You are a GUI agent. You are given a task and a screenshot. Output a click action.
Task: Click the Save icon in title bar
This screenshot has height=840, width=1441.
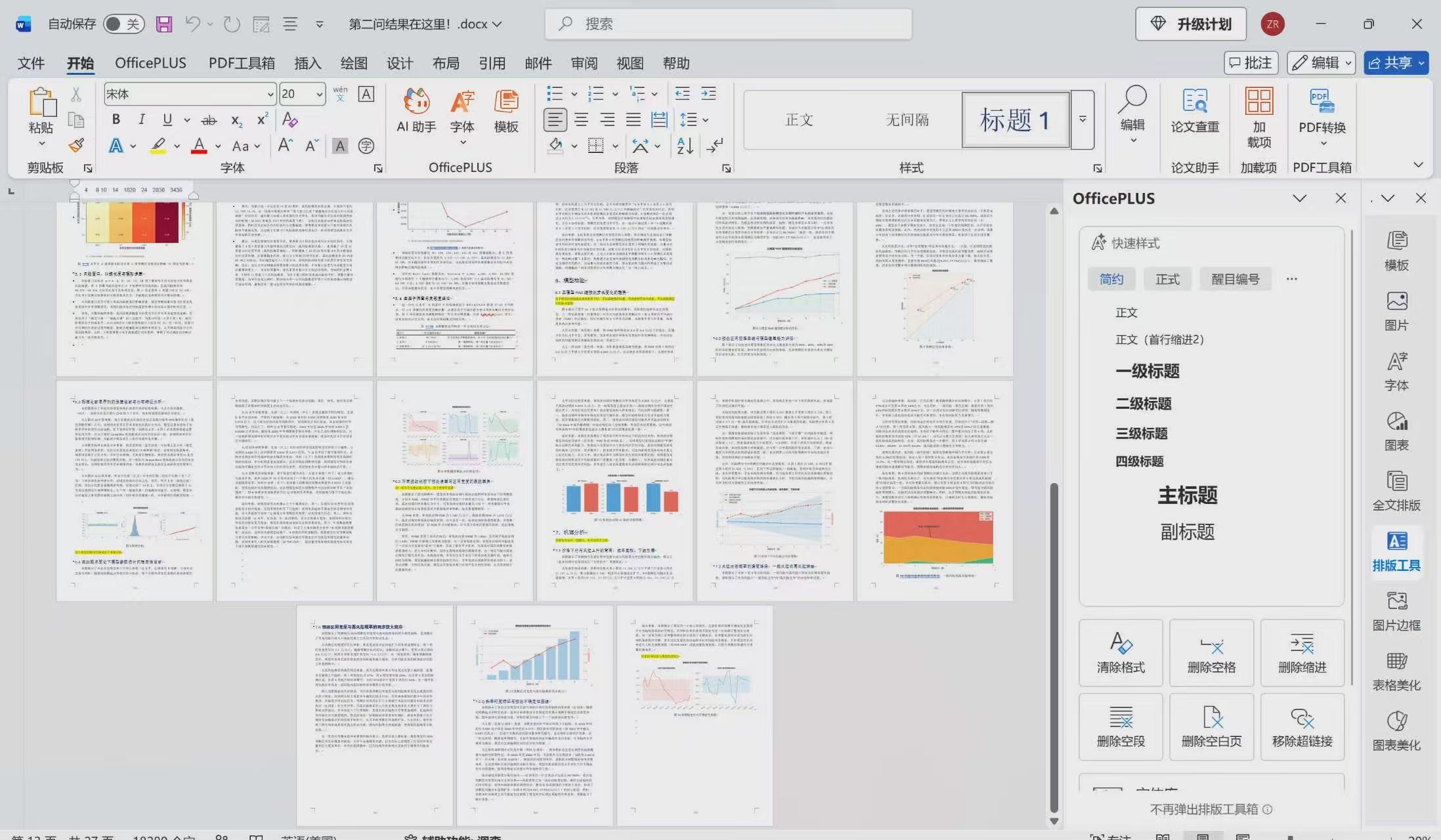coord(163,24)
